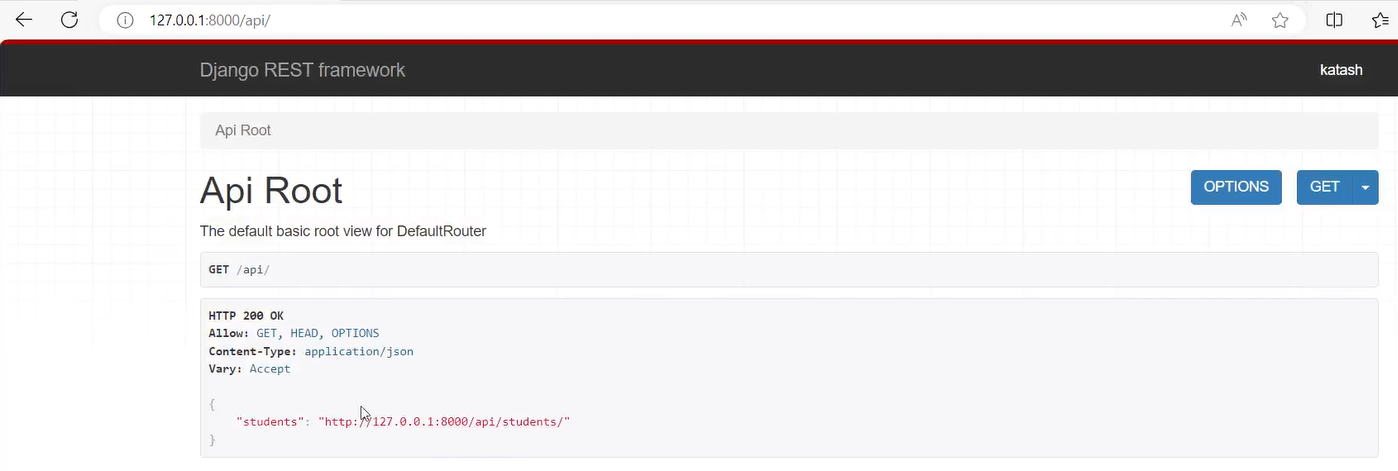Image resolution: width=1398 pixels, height=471 pixels.
Task: Follow the students API URL link
Action: (x=444, y=421)
